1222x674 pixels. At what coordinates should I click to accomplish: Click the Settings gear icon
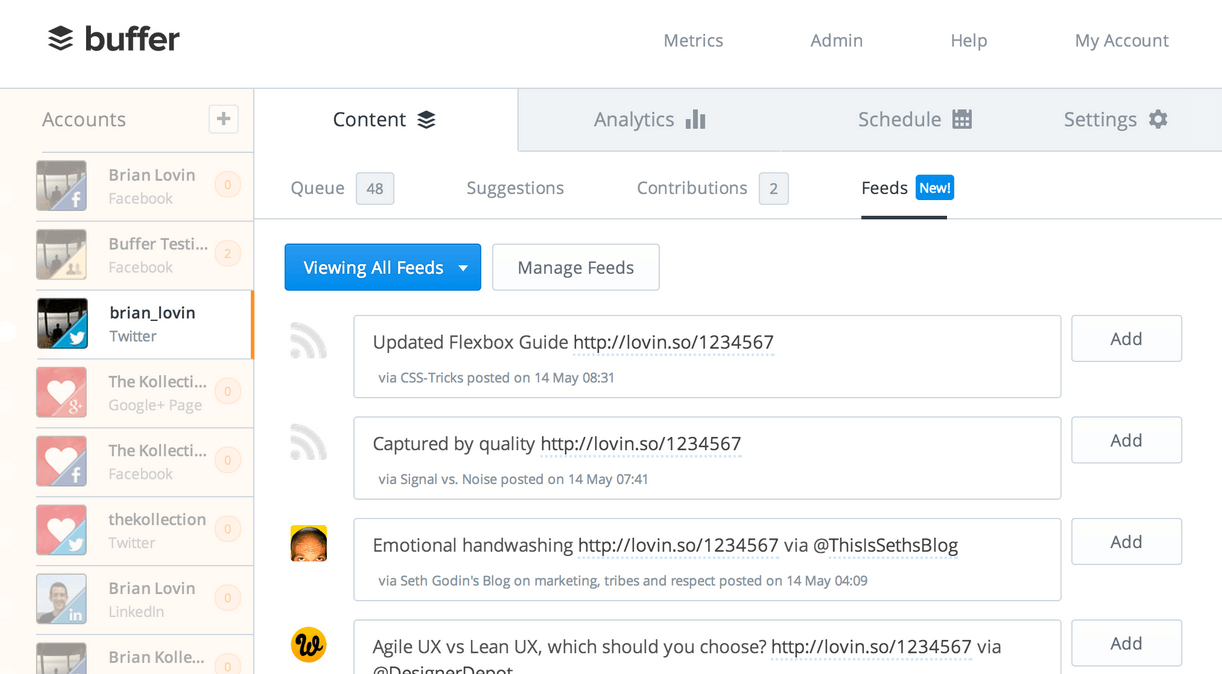(x=1158, y=119)
